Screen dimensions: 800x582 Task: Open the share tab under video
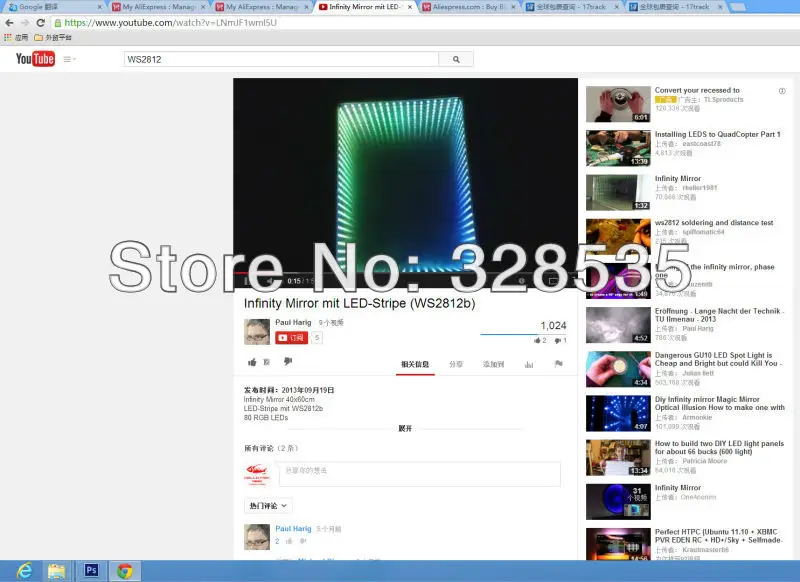coord(456,364)
